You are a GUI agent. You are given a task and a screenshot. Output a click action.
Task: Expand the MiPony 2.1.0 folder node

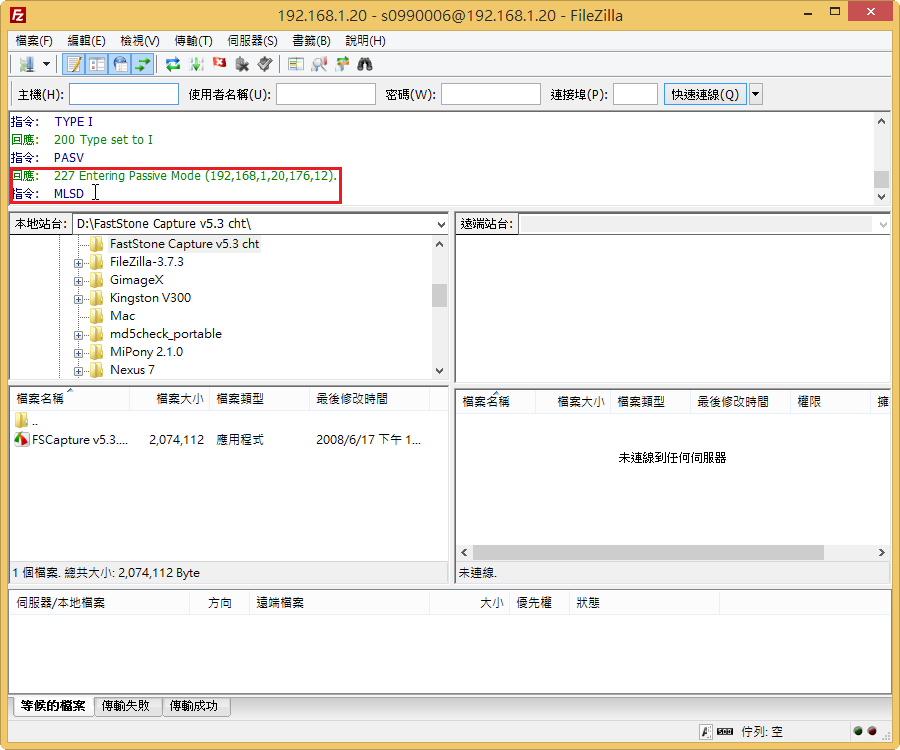[79, 353]
